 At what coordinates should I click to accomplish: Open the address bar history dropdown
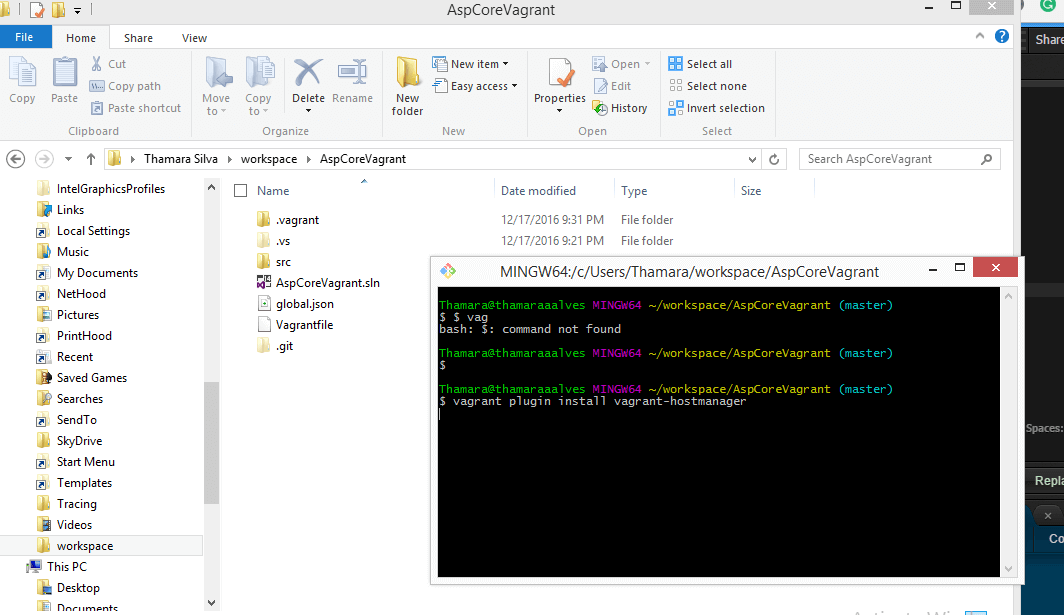(x=752, y=158)
